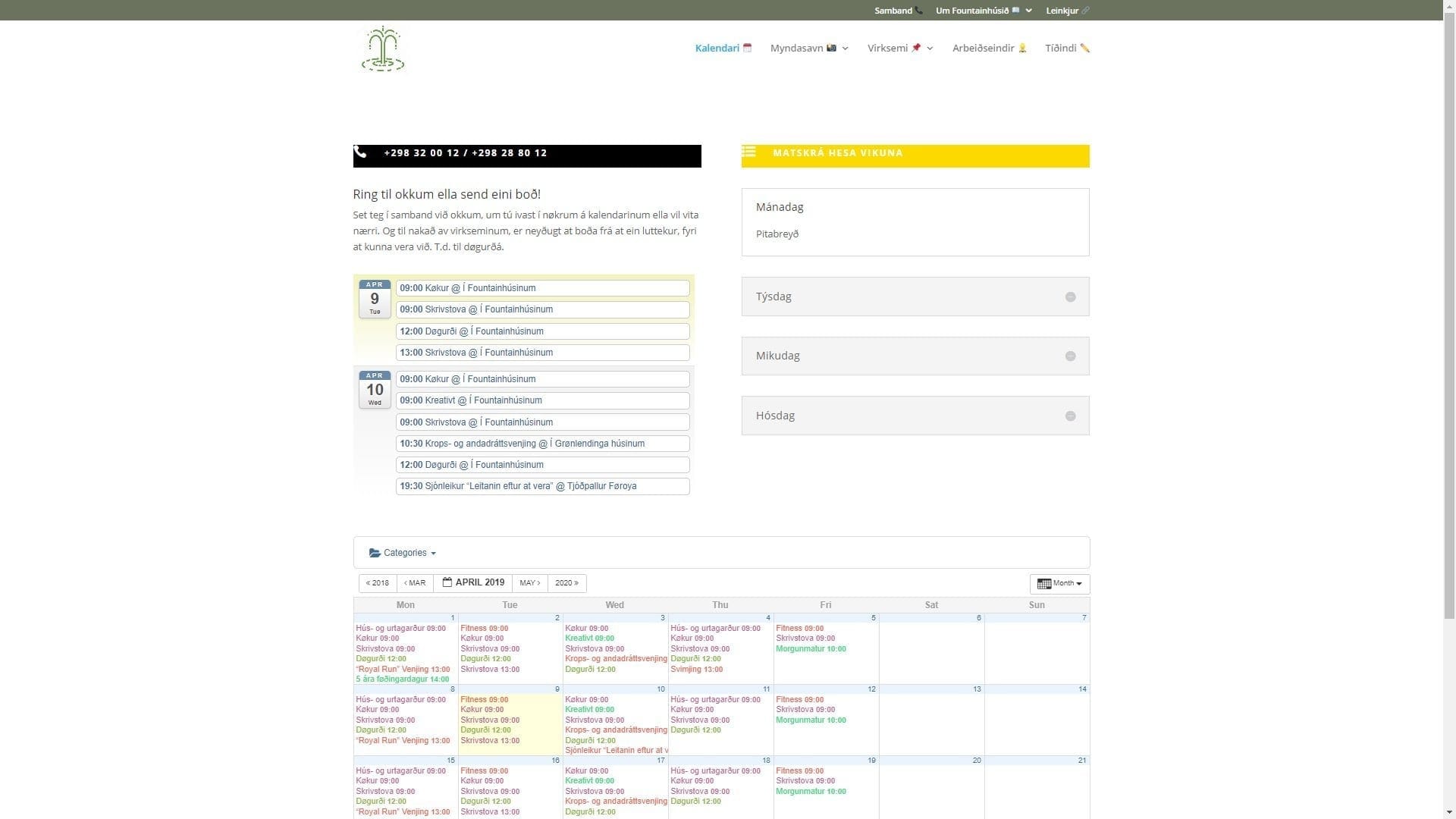This screenshot has width=1456, height=819.
Task: Expand the Mikudag accordion toggle
Action: click(x=1070, y=356)
